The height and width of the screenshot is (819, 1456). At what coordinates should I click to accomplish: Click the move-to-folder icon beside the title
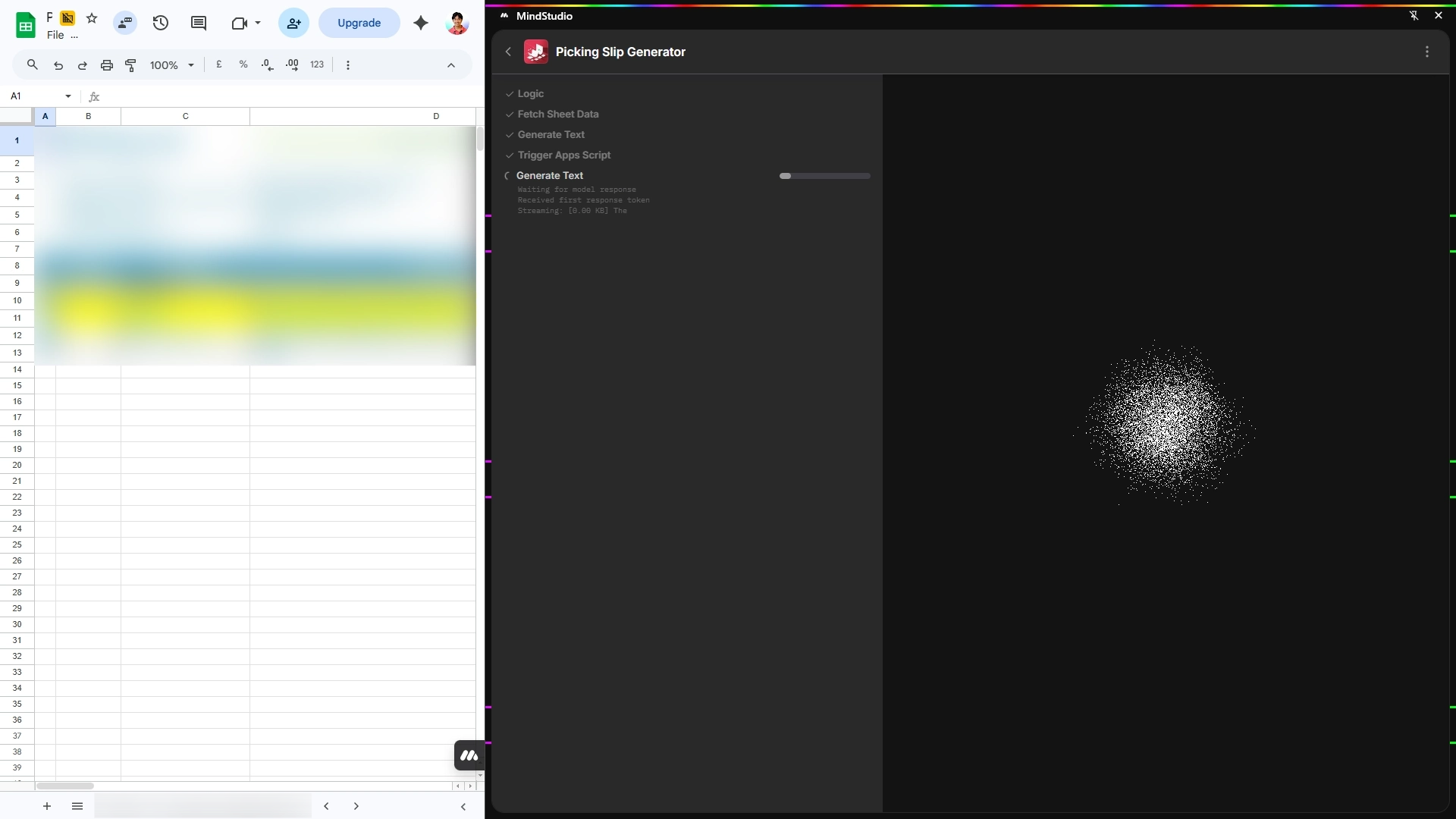(67, 17)
